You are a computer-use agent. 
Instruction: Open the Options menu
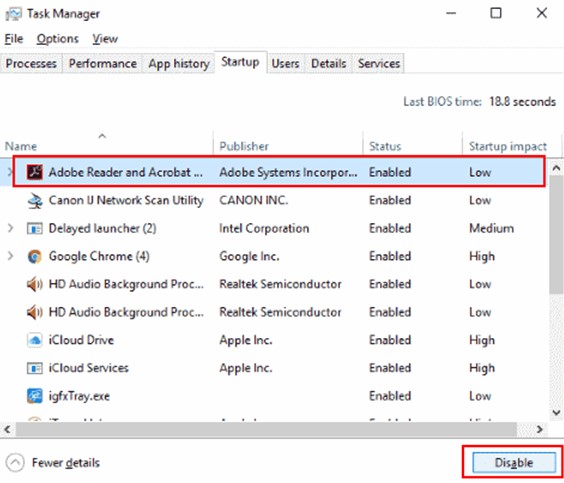coord(58,39)
